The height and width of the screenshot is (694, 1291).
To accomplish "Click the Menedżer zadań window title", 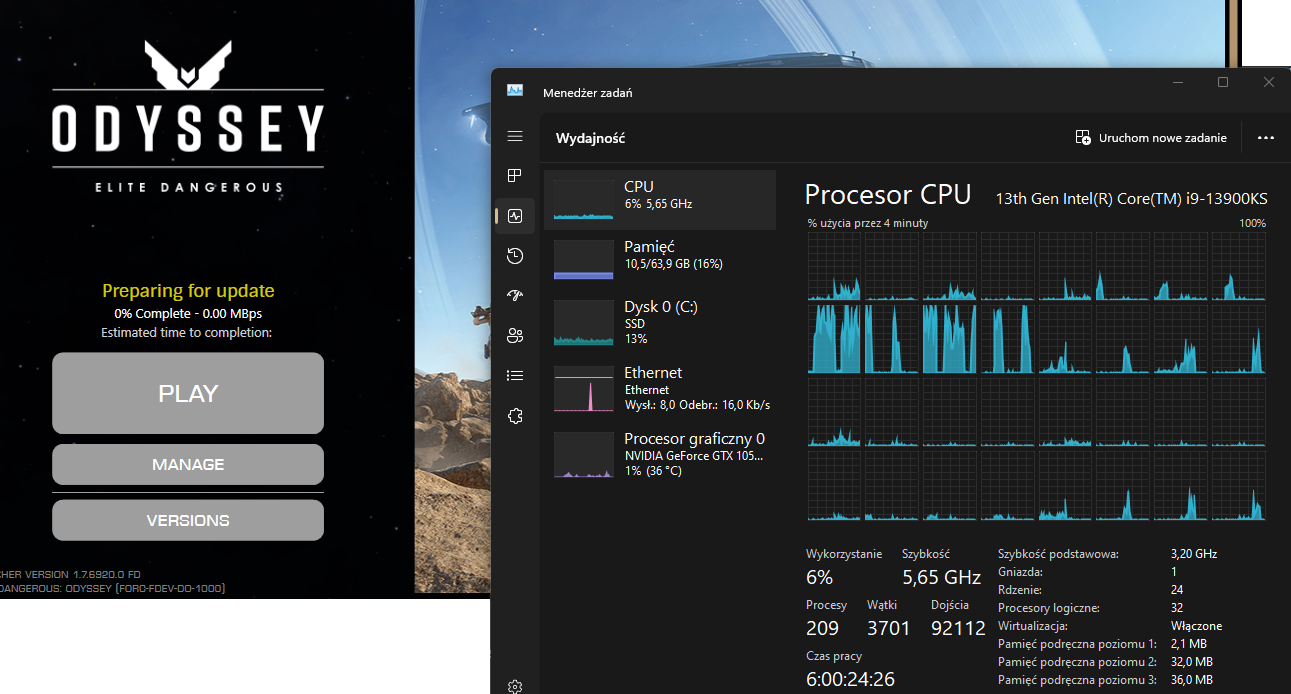I will (x=587, y=92).
